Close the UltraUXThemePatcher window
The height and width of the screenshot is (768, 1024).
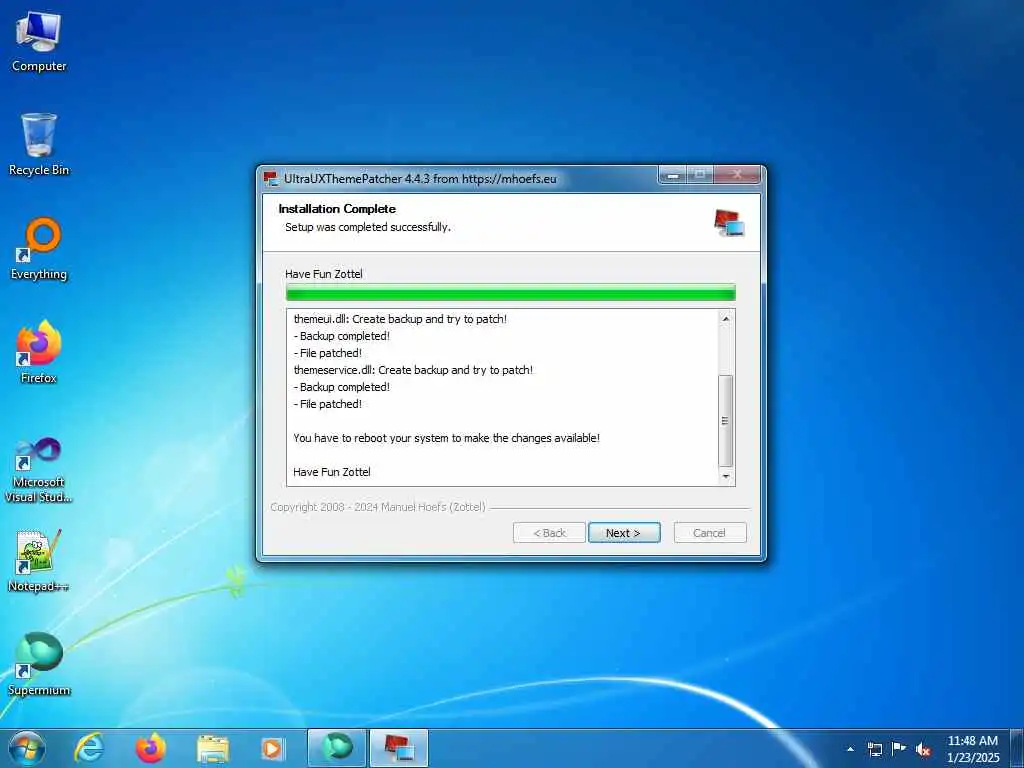[x=737, y=174]
